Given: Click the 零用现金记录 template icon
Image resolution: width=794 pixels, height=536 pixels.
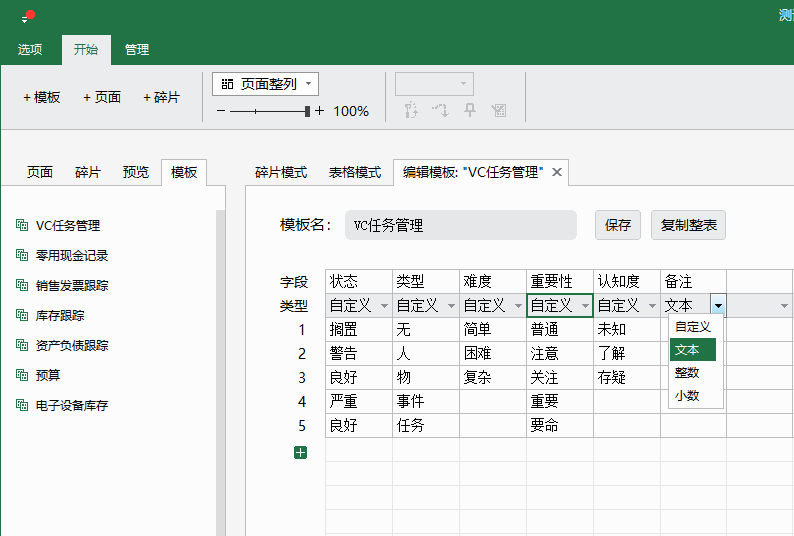Looking at the screenshot, I should pyautogui.click(x=22, y=255).
